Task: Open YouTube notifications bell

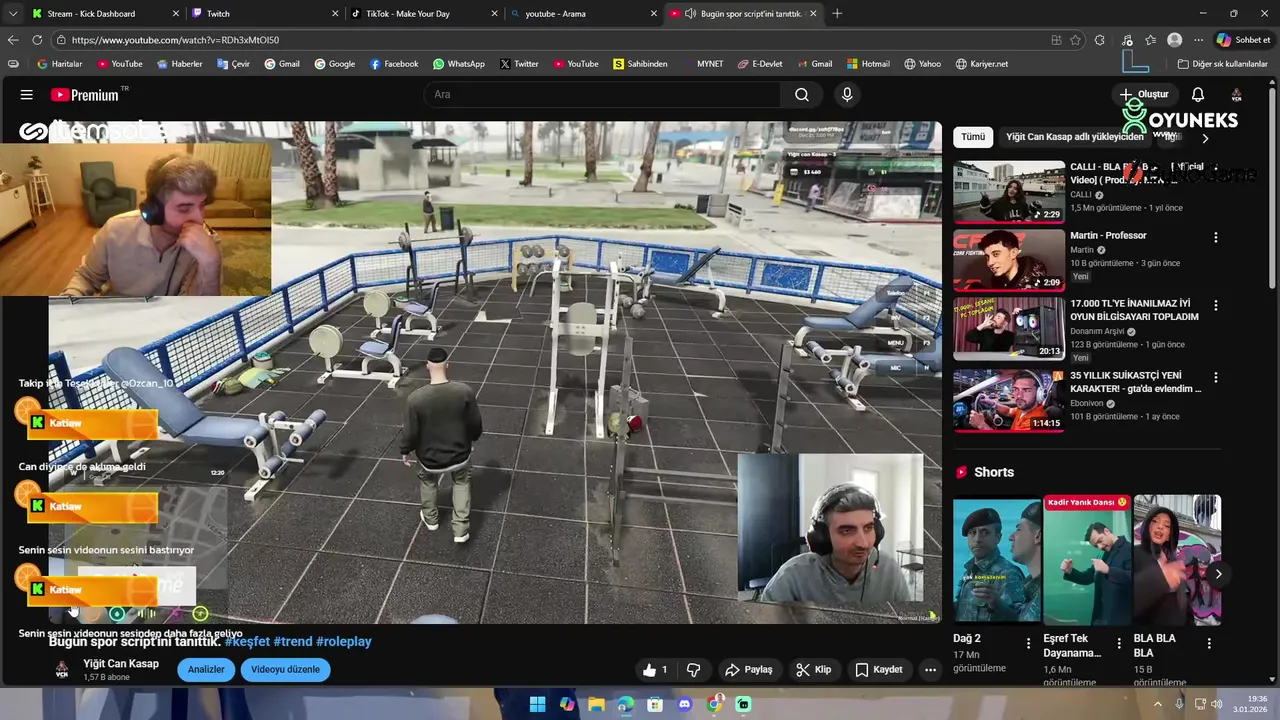Action: point(1198,95)
